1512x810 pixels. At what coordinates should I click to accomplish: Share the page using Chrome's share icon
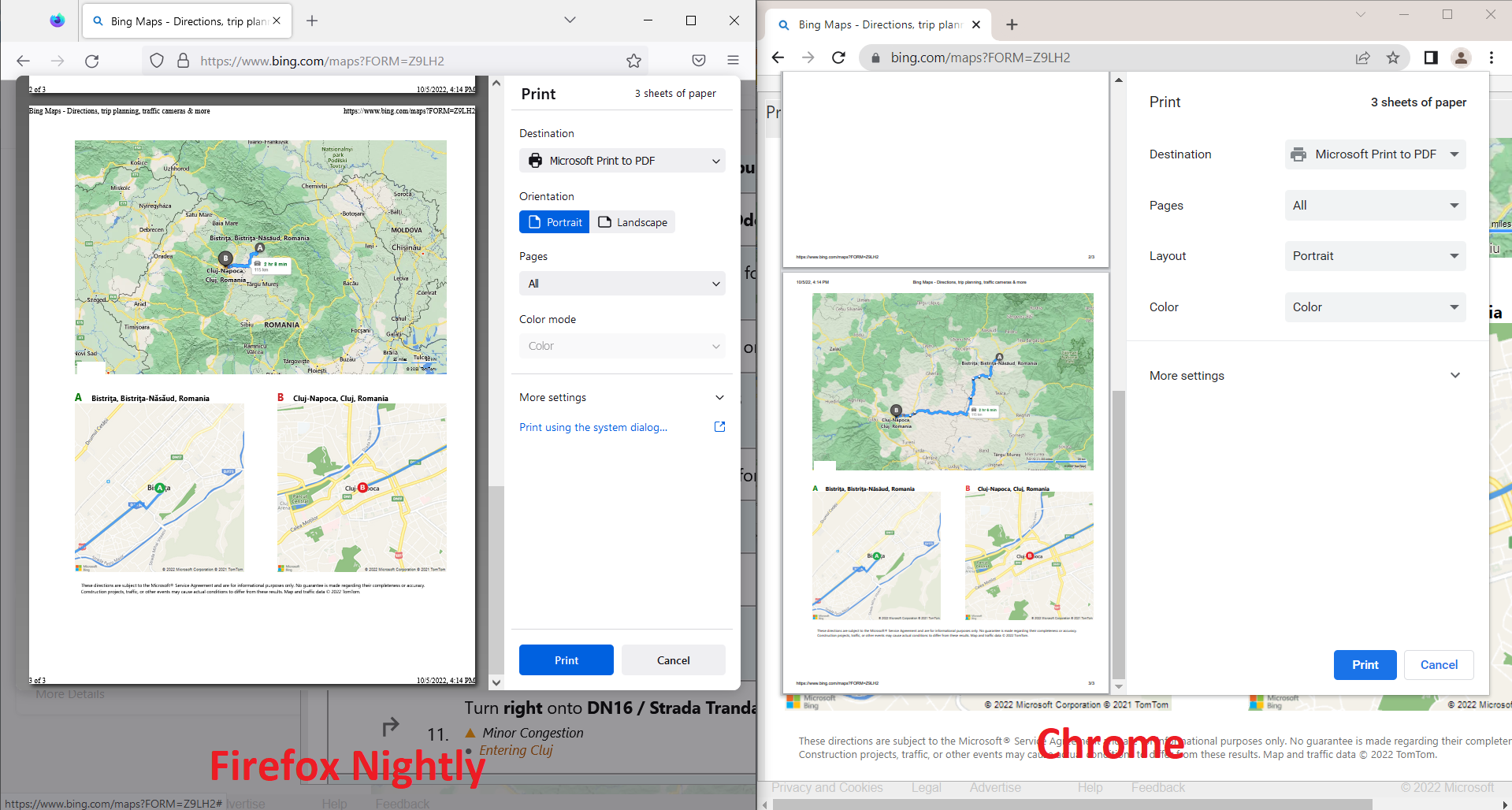(x=1362, y=58)
